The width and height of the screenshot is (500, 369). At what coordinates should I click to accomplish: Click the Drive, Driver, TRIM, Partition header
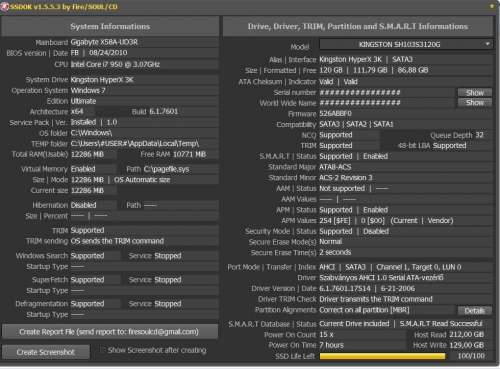(358, 26)
